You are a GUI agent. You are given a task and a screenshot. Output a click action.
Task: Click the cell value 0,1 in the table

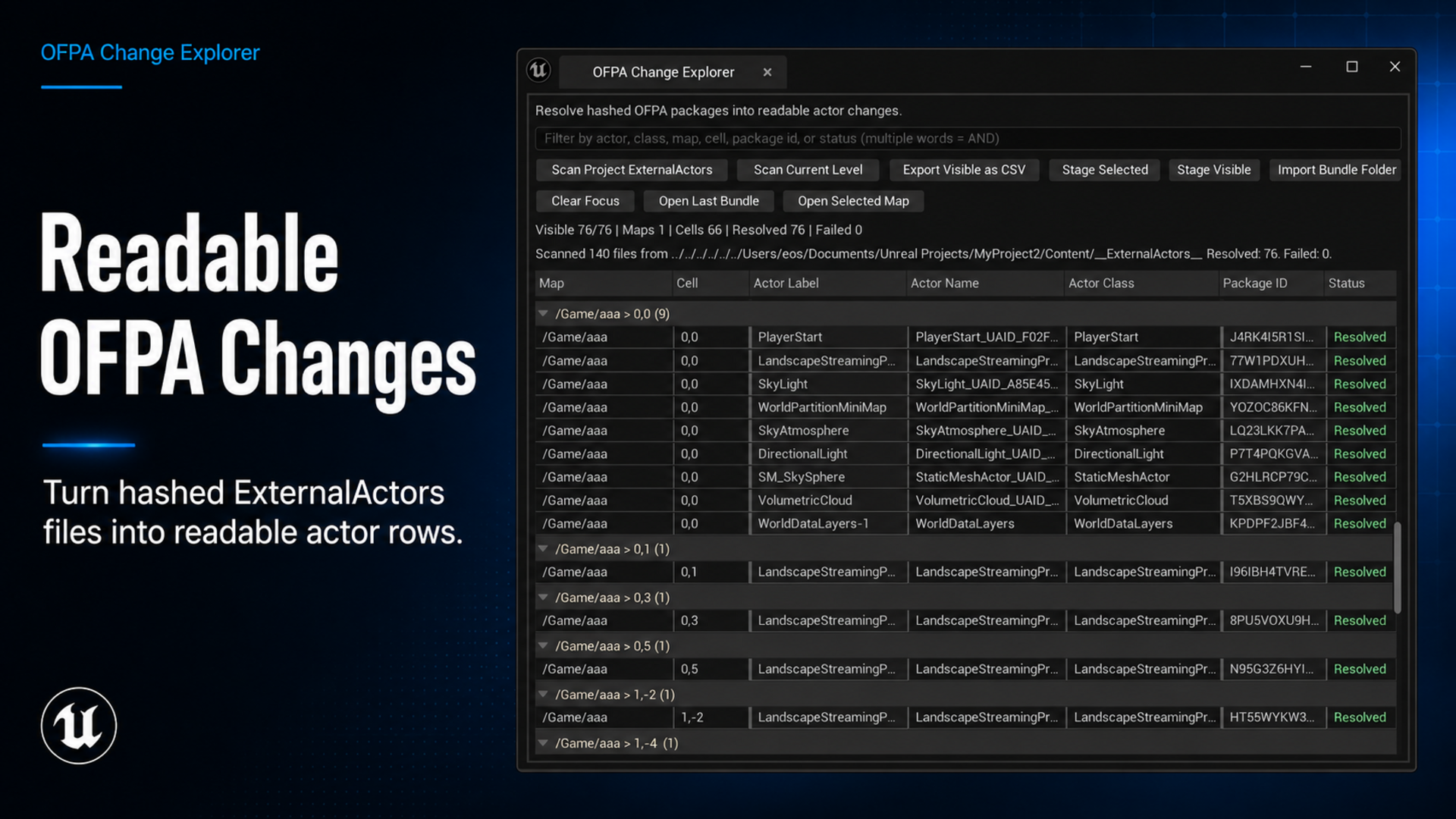click(689, 572)
